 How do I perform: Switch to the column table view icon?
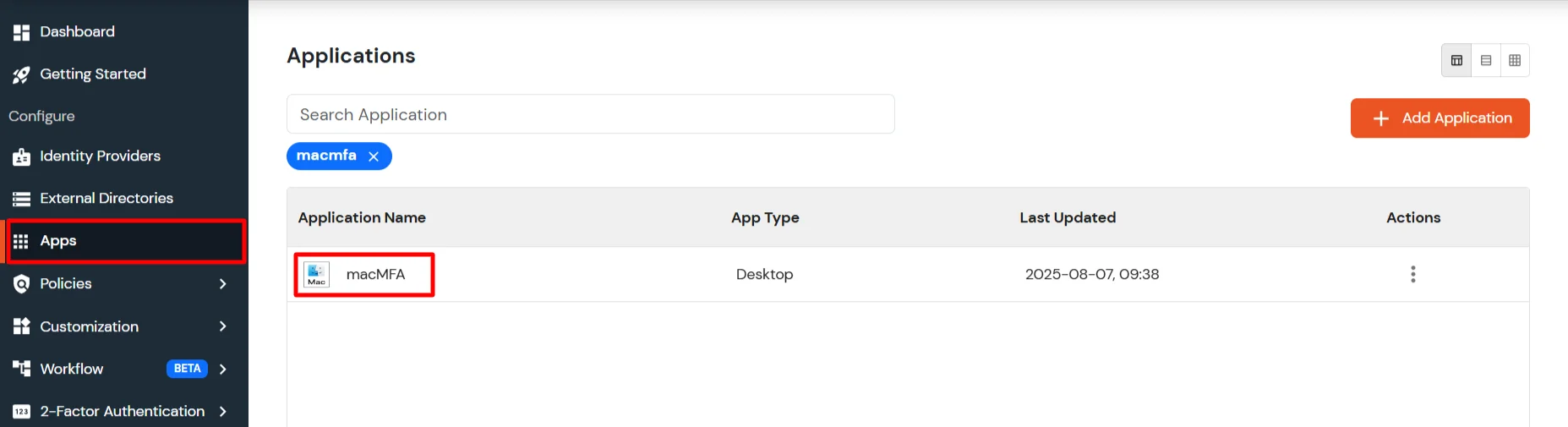point(1456,61)
